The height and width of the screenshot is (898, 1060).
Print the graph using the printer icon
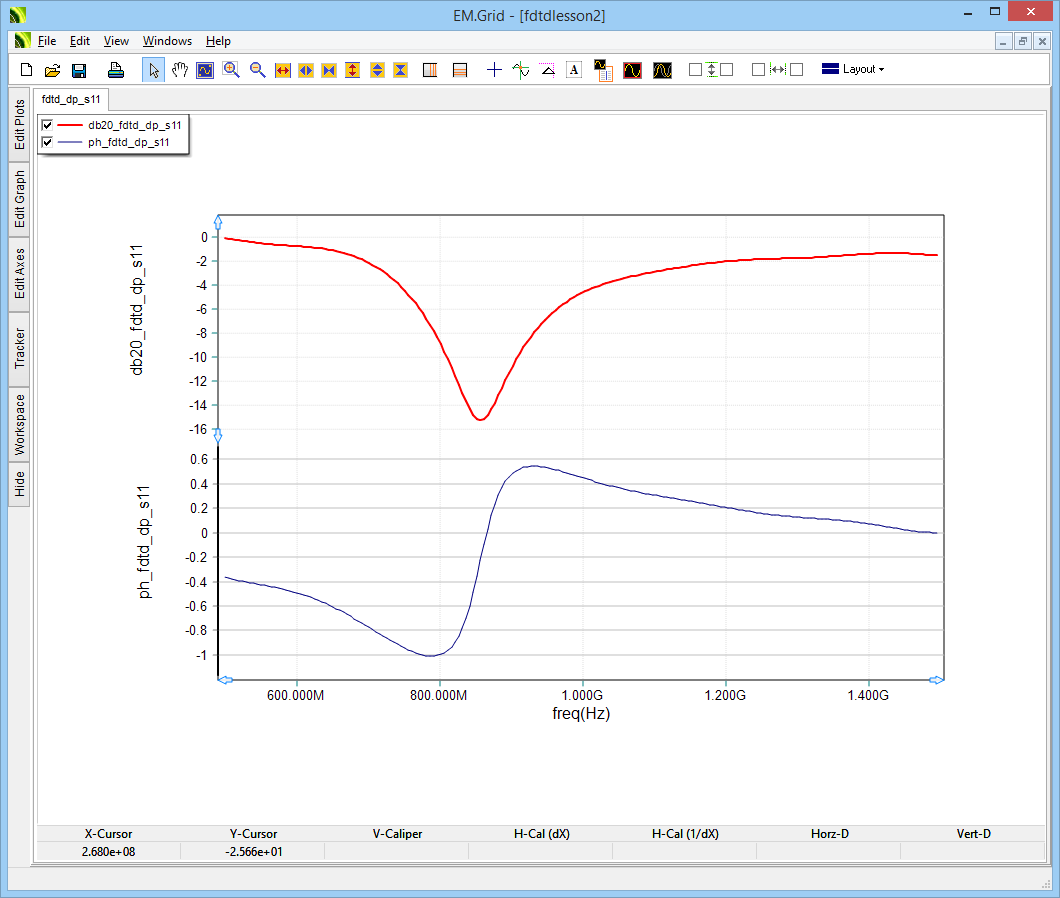(x=116, y=70)
